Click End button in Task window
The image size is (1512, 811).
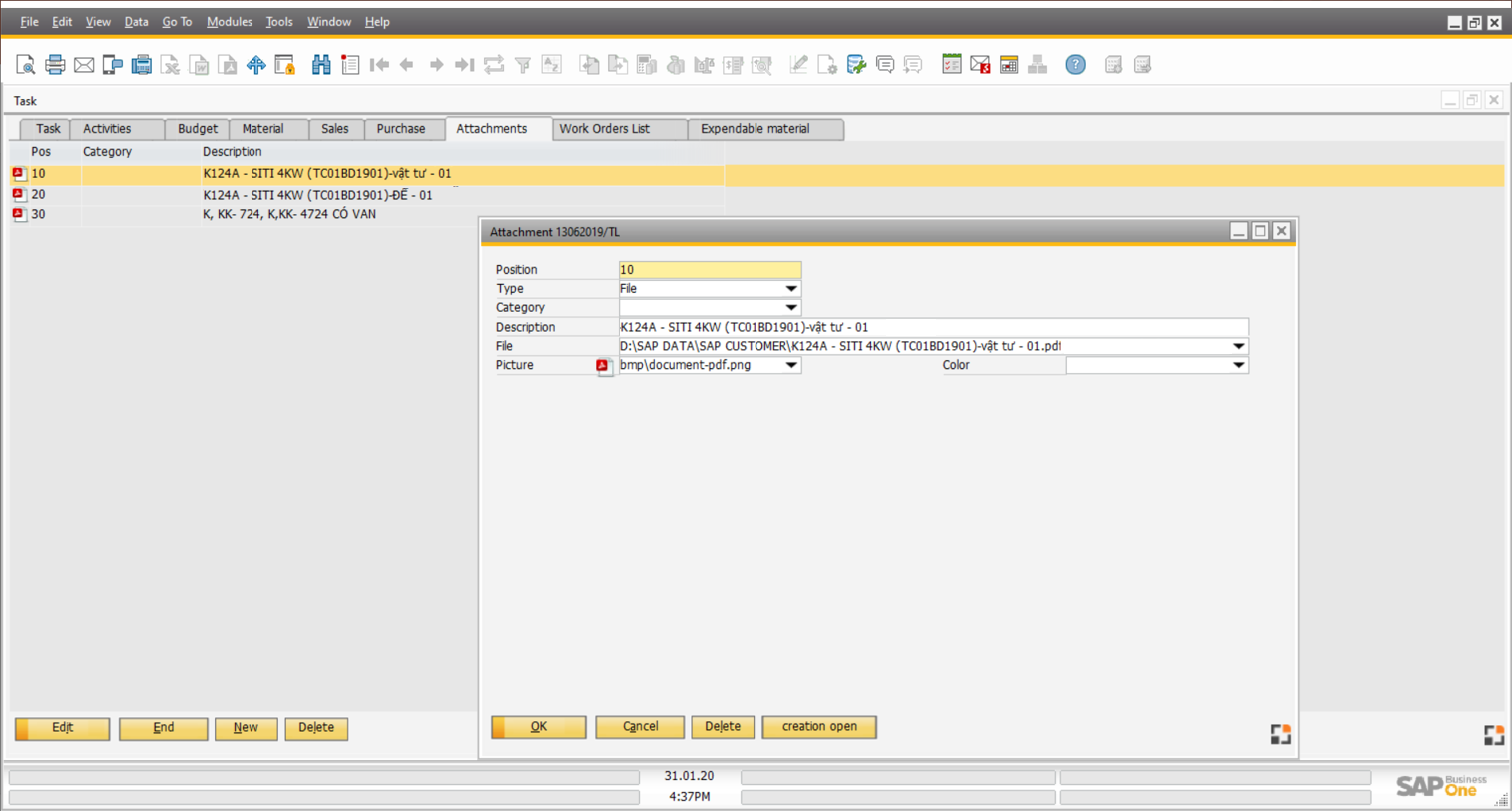pyautogui.click(x=164, y=728)
